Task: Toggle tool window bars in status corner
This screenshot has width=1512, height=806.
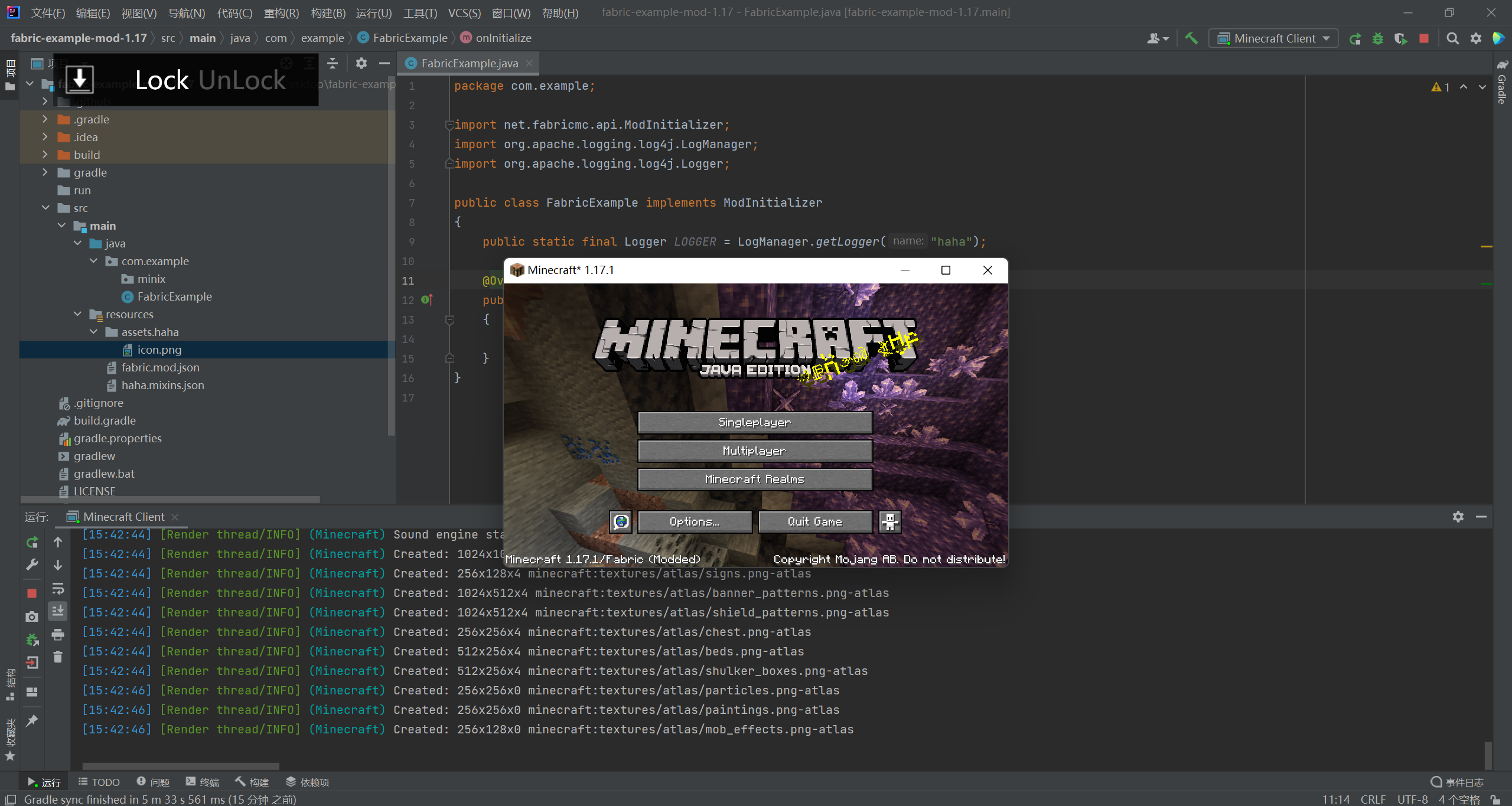Action: click(10, 800)
